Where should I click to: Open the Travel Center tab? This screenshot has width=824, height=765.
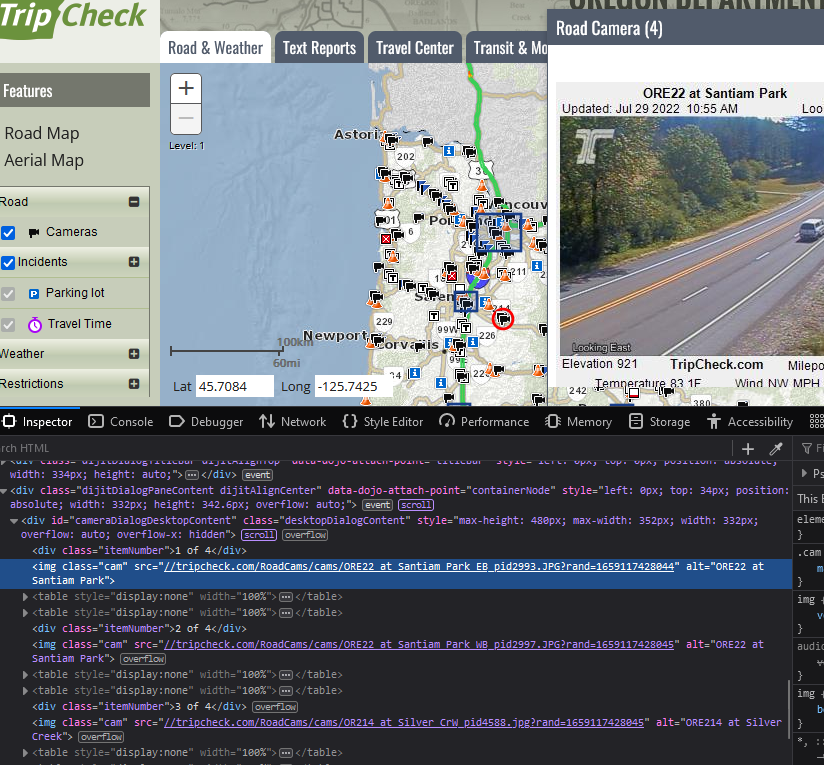tap(415, 48)
